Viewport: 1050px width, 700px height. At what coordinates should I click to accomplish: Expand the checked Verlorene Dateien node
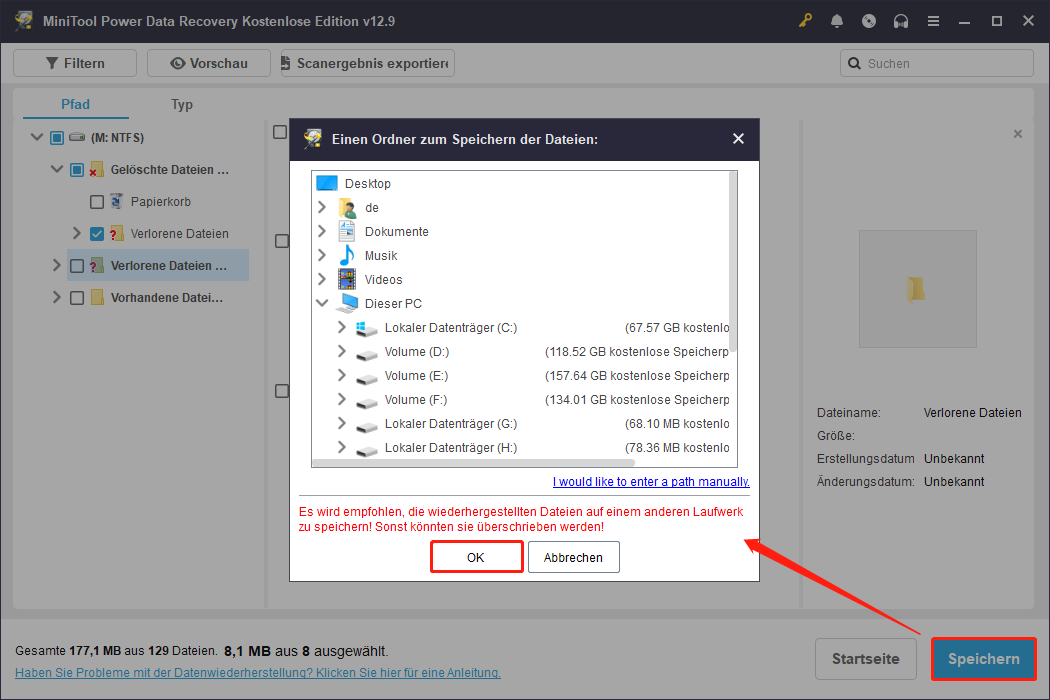76,233
